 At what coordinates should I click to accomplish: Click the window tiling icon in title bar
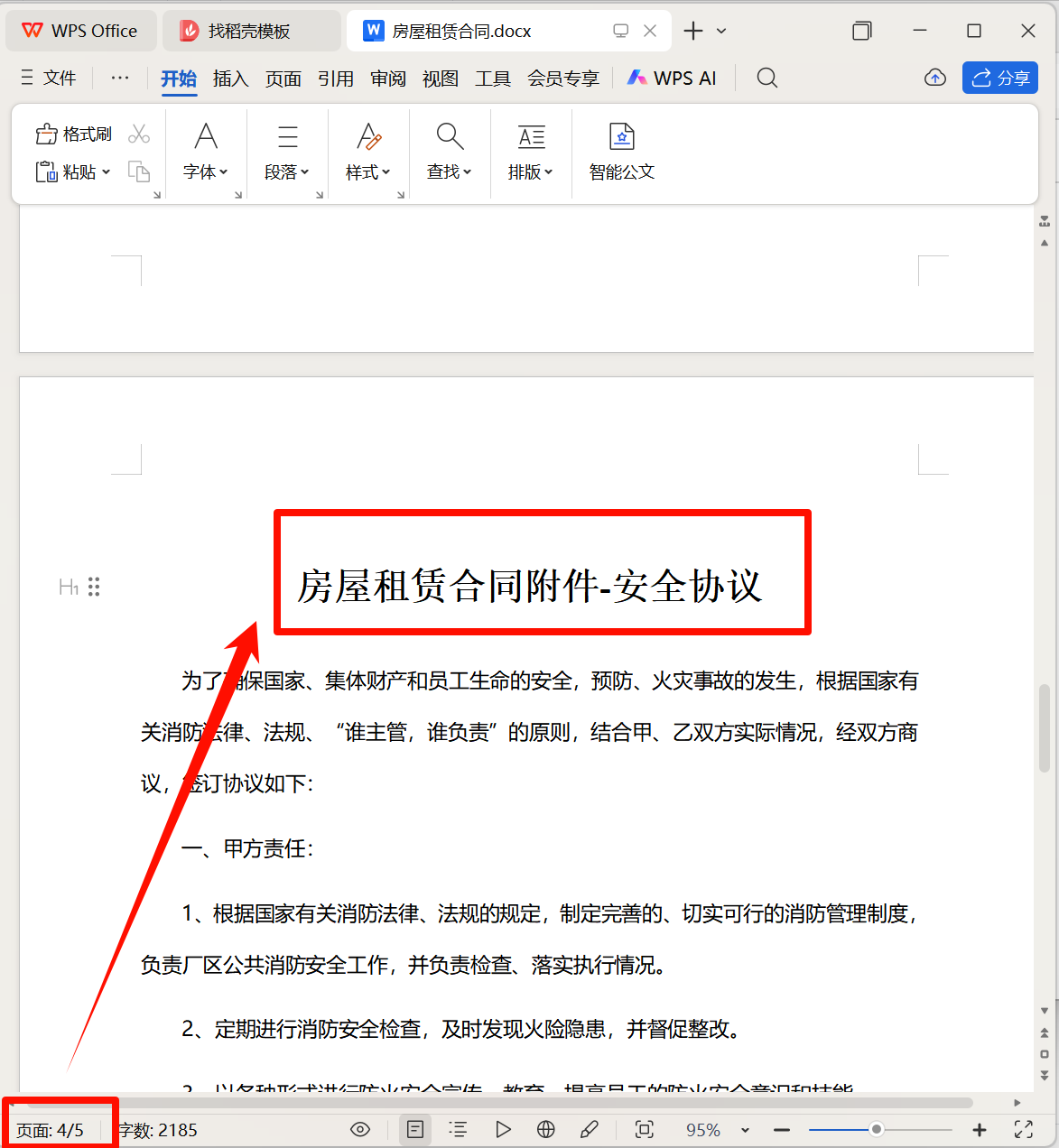(x=862, y=31)
